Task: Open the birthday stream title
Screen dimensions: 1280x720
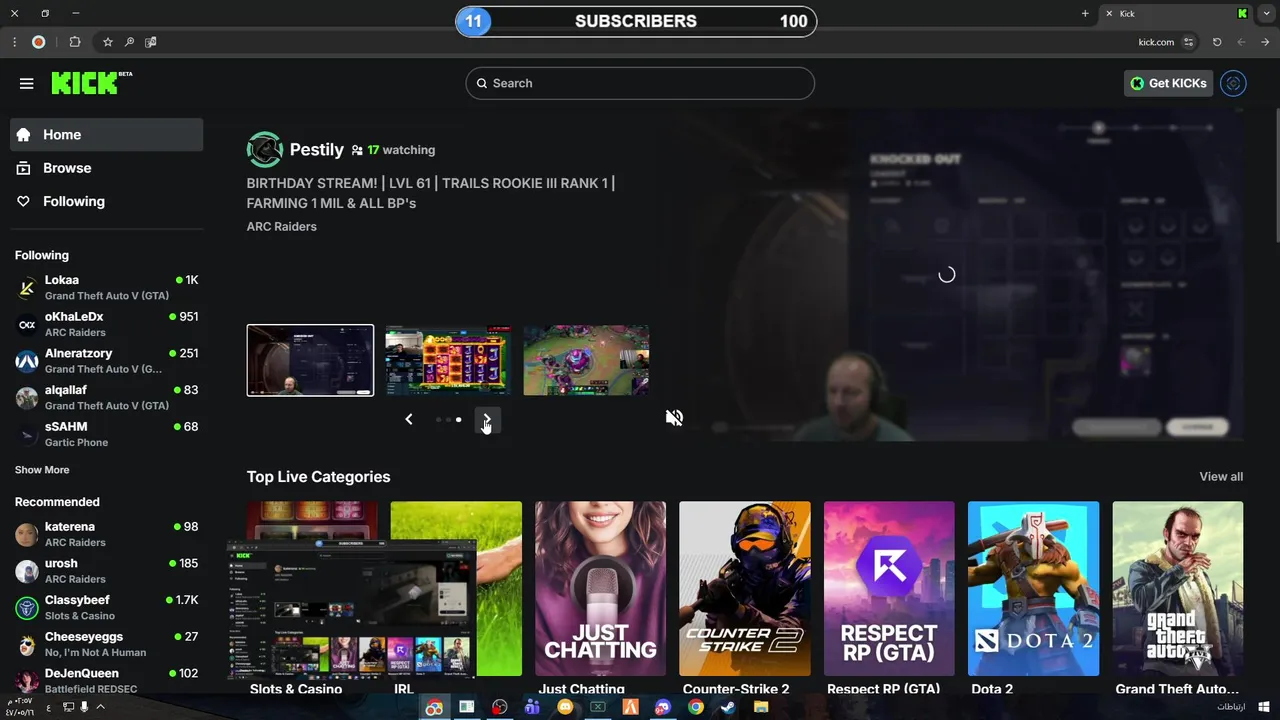Action: (x=431, y=193)
